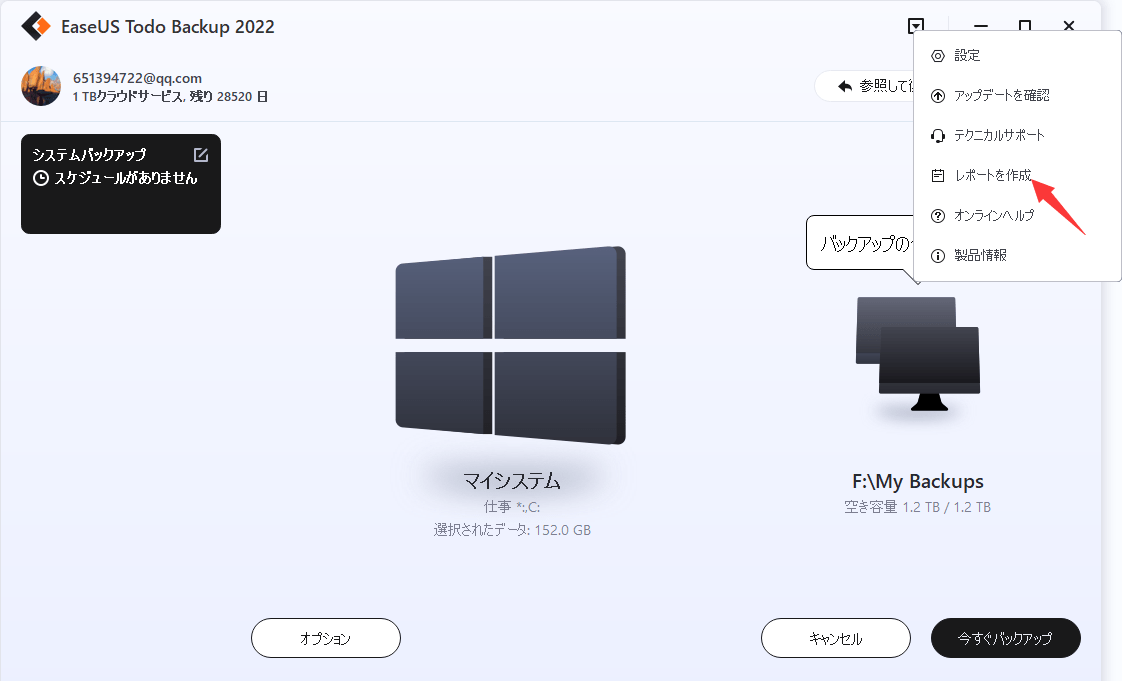Click the edit icon on システムバックアップ card
This screenshot has width=1122, height=681.
[201, 155]
